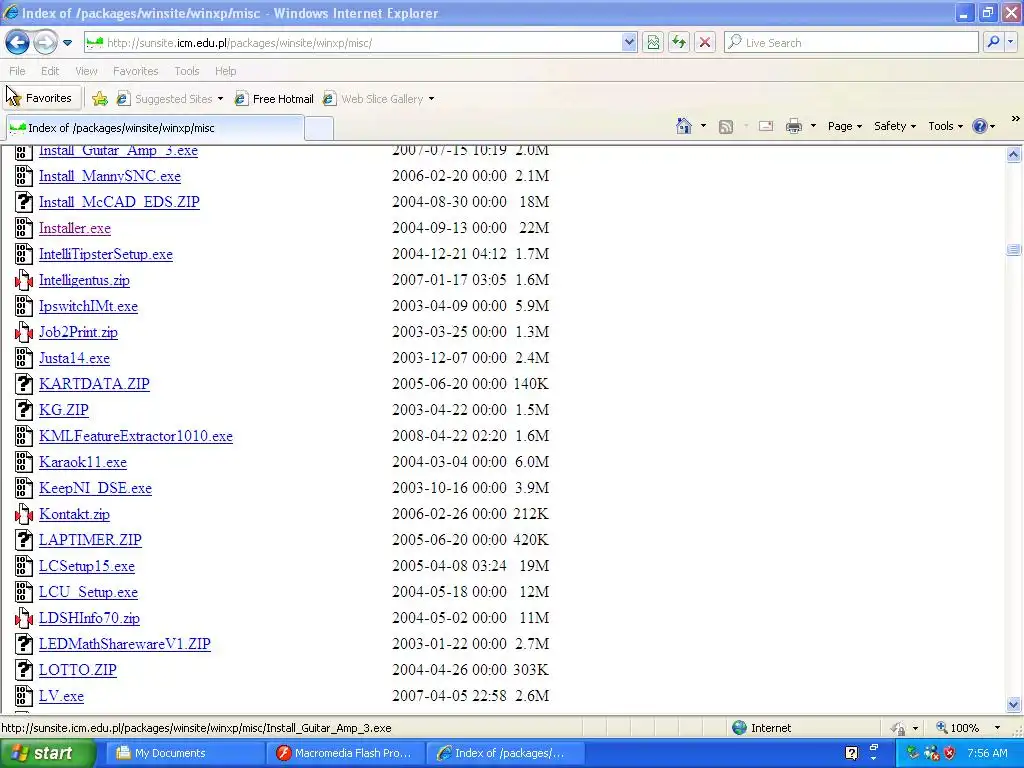Screen dimensions: 1024x768
Task: Click the Back navigation button
Action: click(18, 43)
